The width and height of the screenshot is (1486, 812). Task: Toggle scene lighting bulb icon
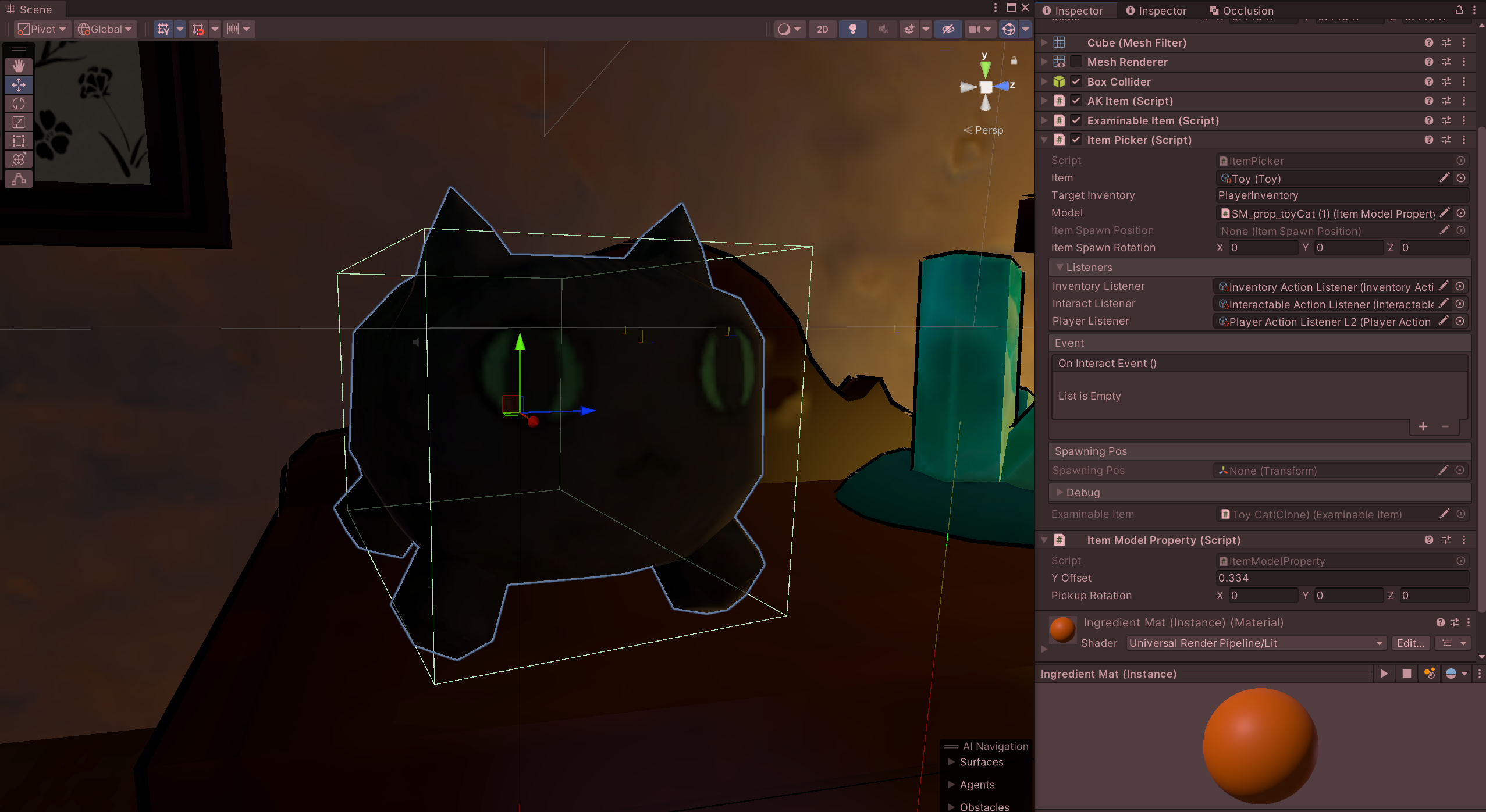point(852,29)
